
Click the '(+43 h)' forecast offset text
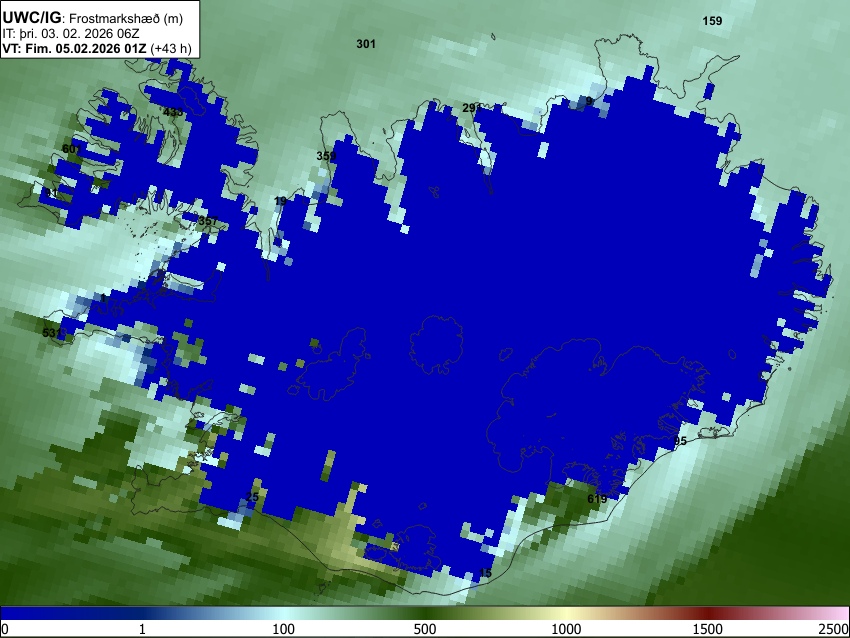[x=171, y=48]
